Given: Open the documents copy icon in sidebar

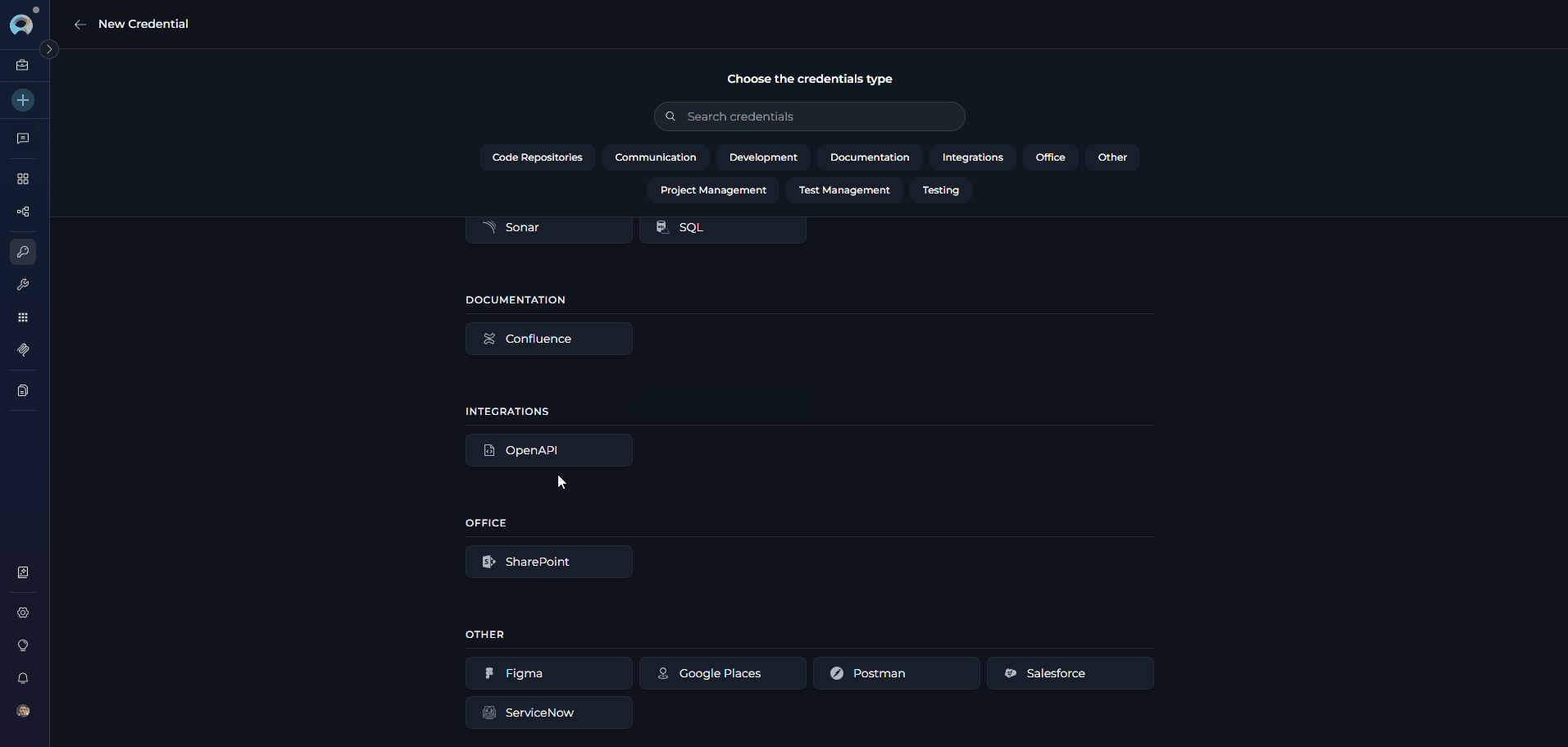Looking at the screenshot, I should click(23, 390).
